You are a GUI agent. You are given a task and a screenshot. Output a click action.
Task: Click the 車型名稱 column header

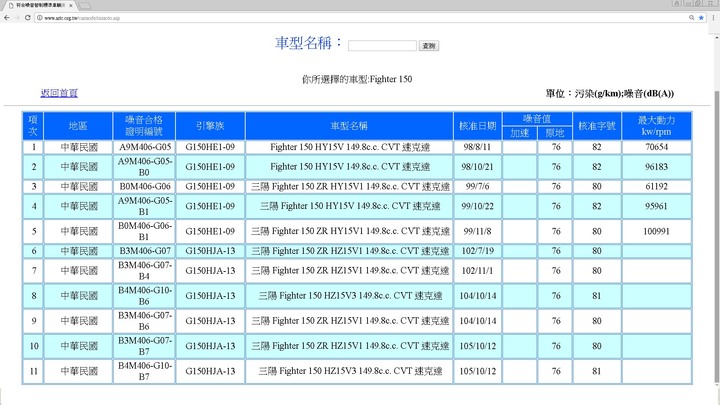(349, 125)
